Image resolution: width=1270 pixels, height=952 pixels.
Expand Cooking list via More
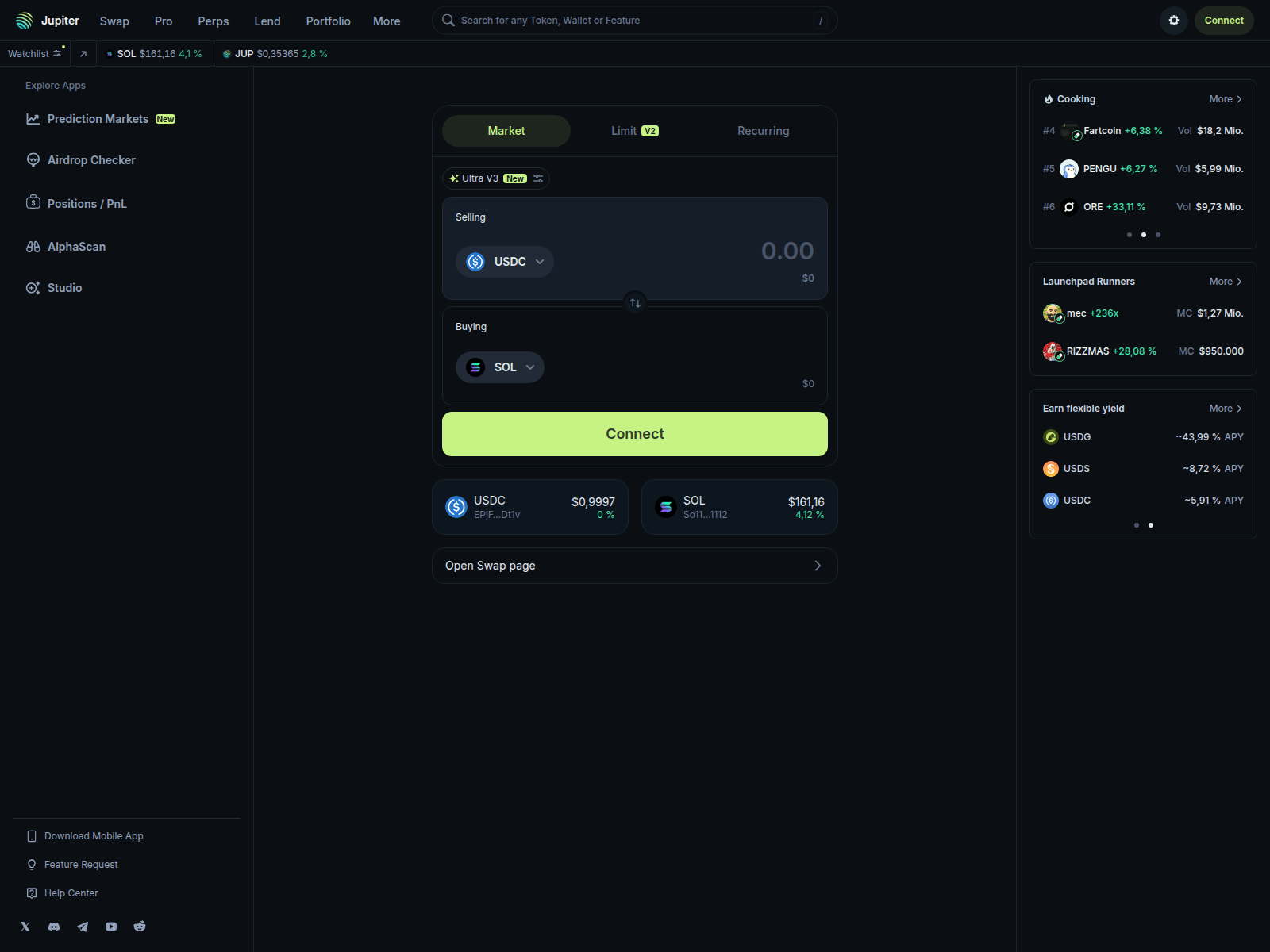tap(1226, 99)
